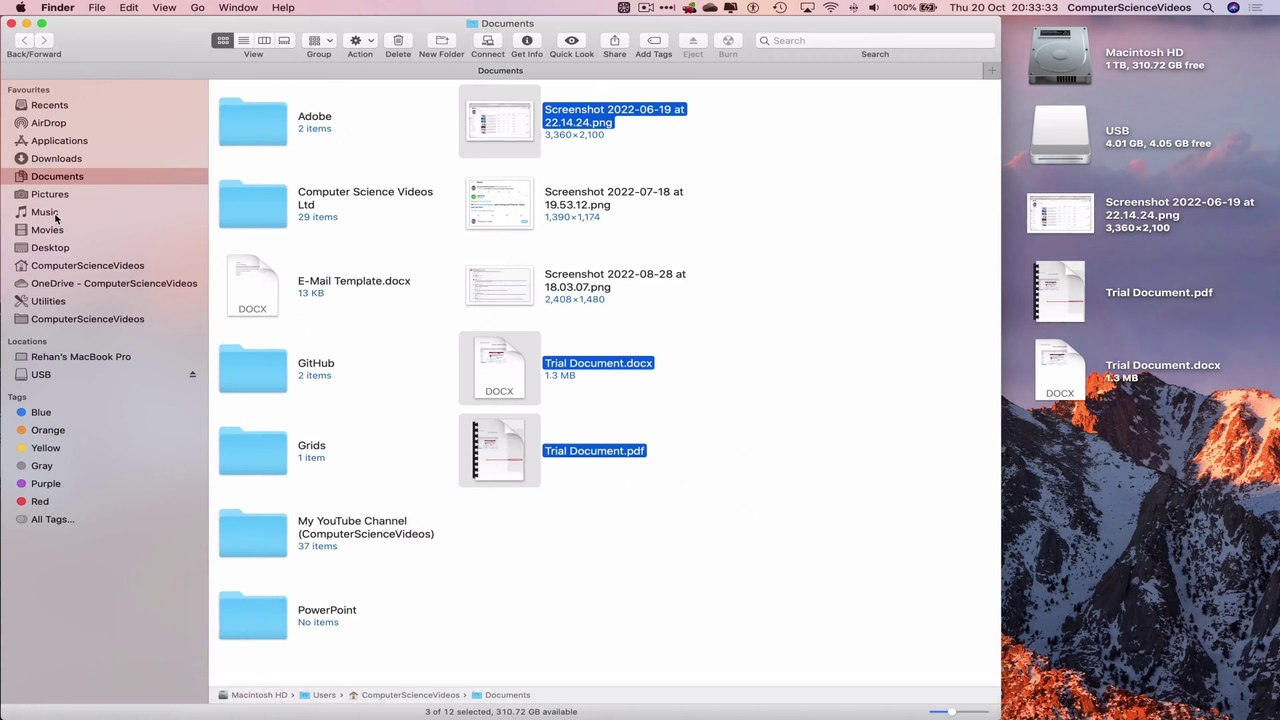Filter by the Blue tag
Viewport: 1280px width, 720px height.
(x=40, y=413)
